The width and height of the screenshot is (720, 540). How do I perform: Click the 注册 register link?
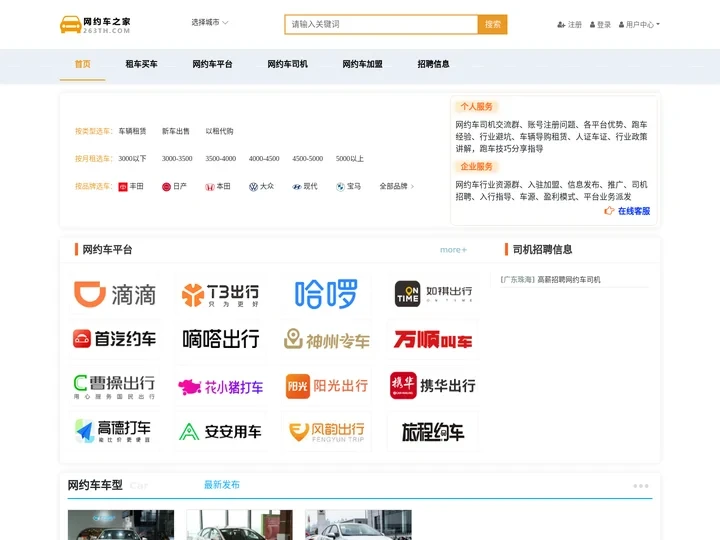569,25
